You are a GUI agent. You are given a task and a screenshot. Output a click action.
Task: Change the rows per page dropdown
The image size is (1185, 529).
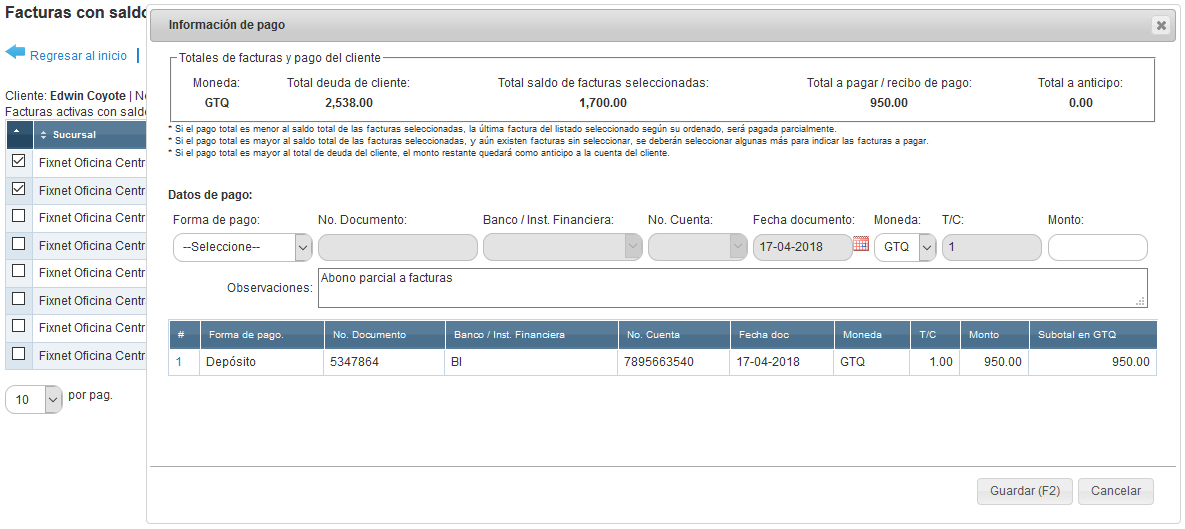coord(34,400)
